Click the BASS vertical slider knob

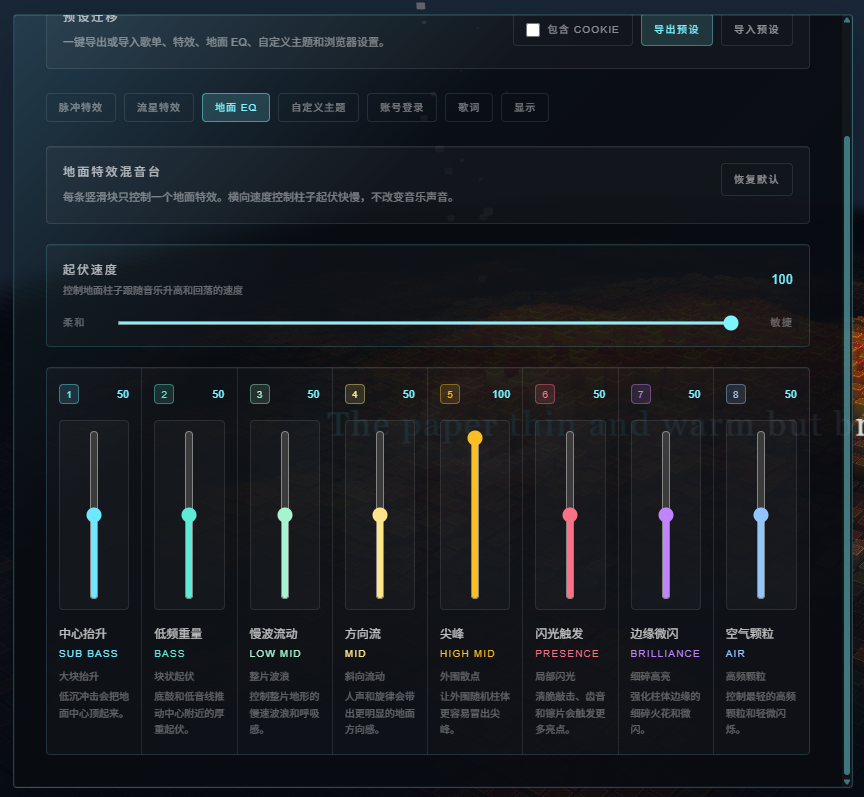tap(189, 515)
